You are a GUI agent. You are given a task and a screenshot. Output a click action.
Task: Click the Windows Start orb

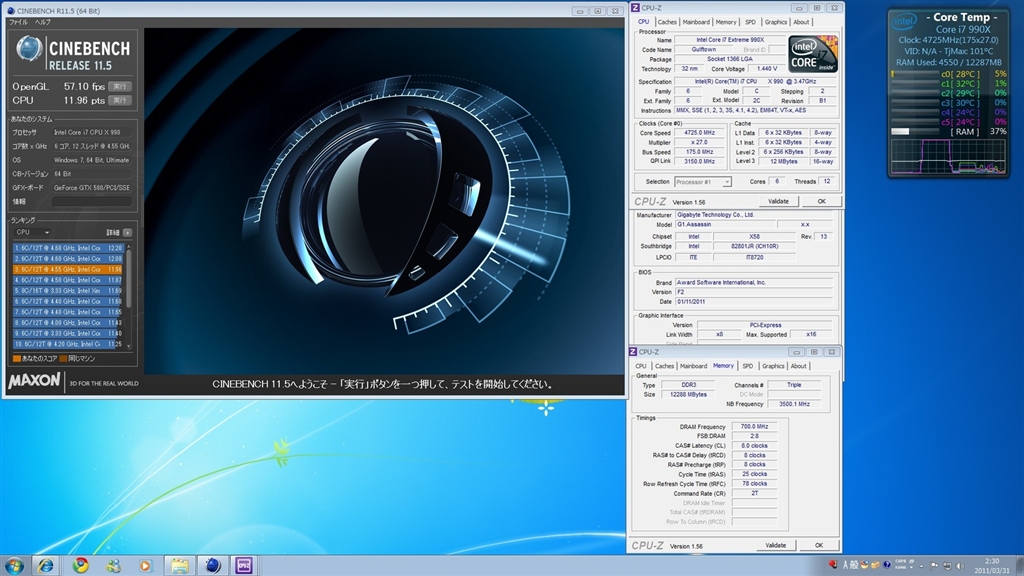coord(16,564)
